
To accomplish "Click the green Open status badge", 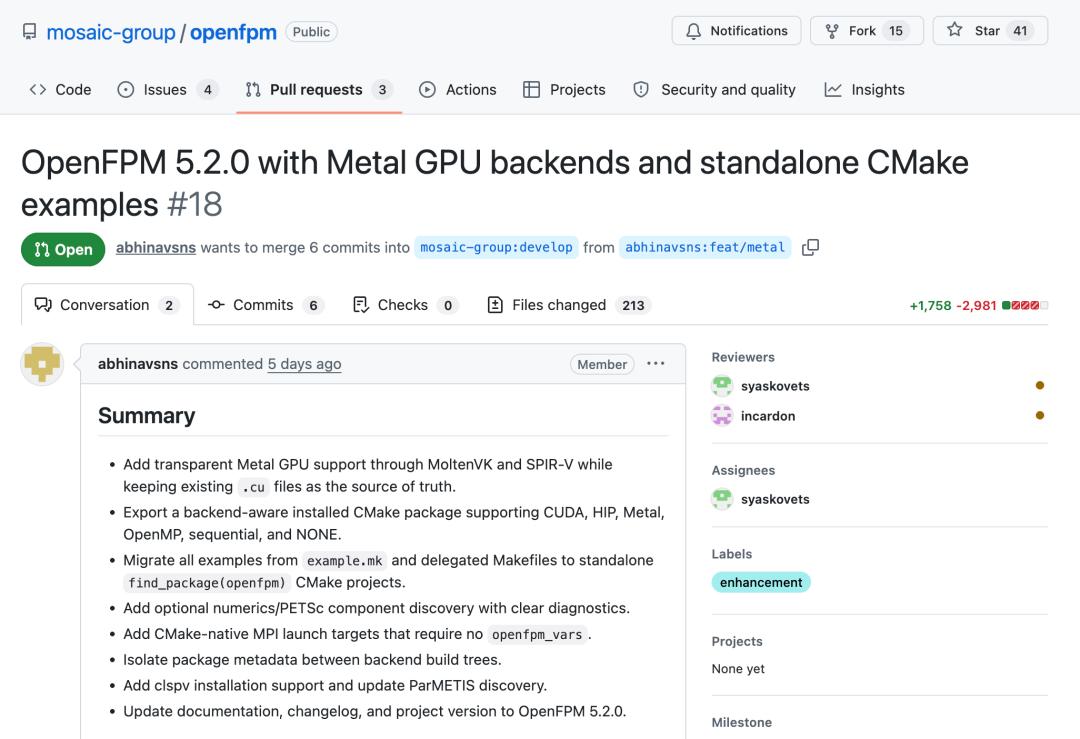I will 63,249.
